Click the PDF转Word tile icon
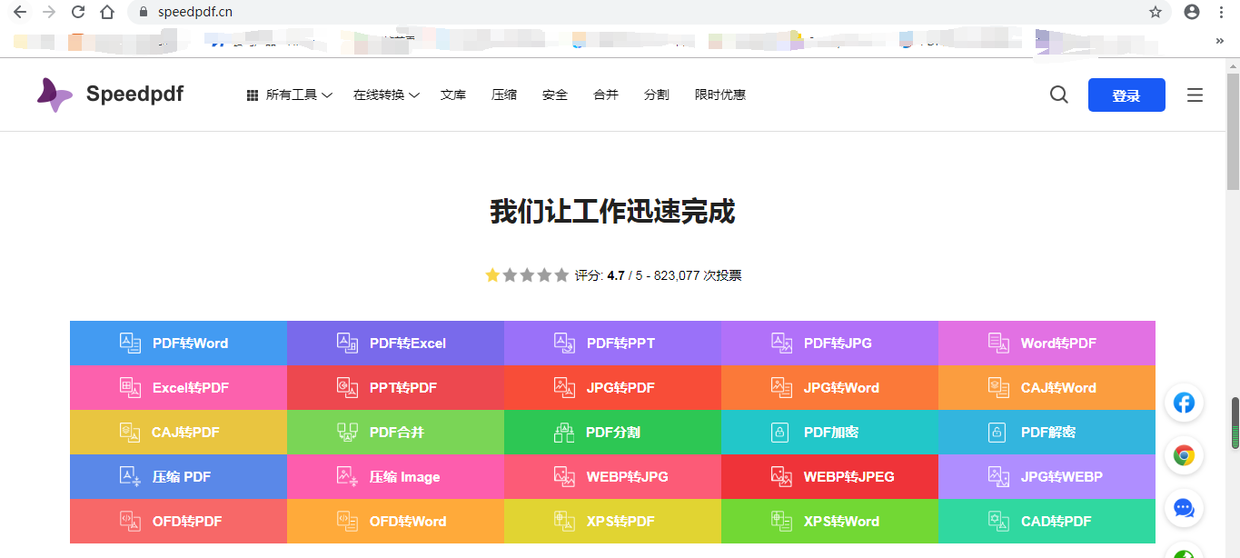Screen dimensions: 1240x558 pos(131,343)
